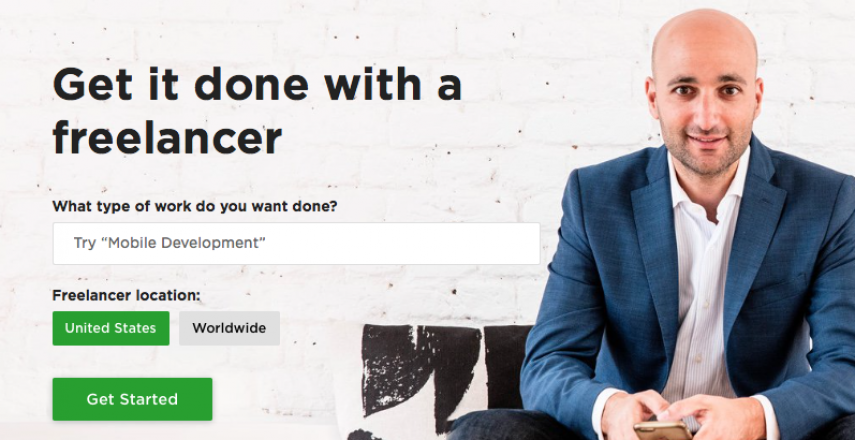Click the "Get it done with a" headline line
This screenshot has height=440, width=855.
(257, 84)
